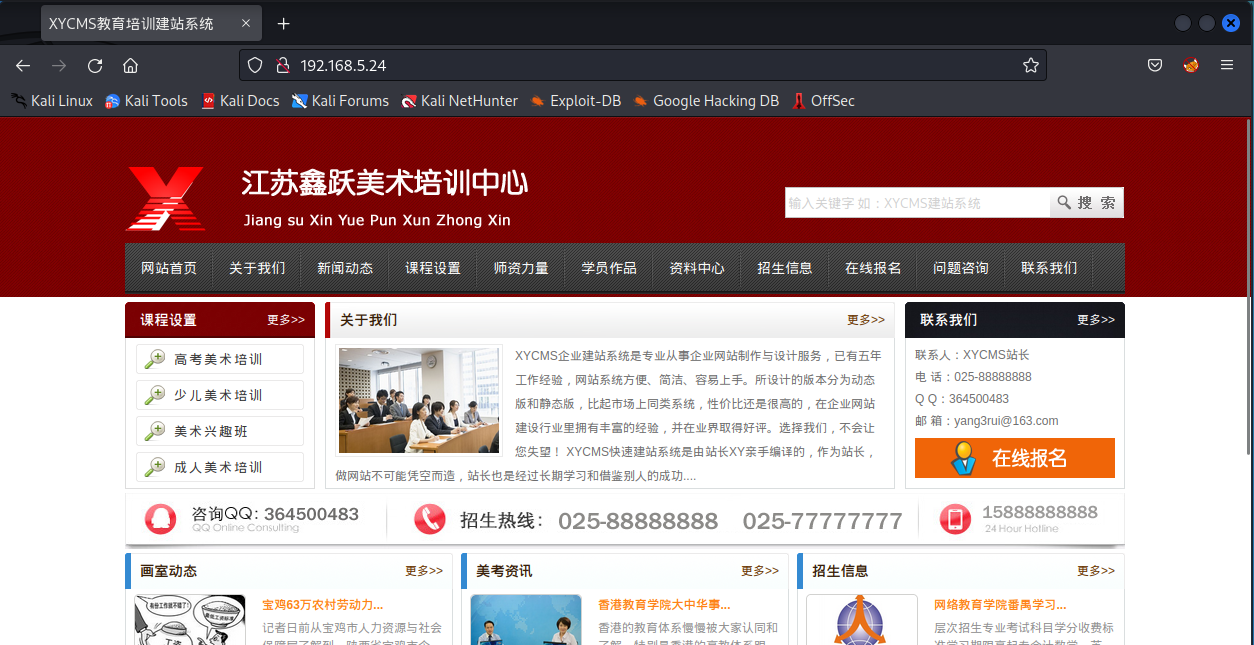Click 更多>> in 招生信息 section
Image resolution: width=1254 pixels, height=645 pixels.
point(1096,571)
